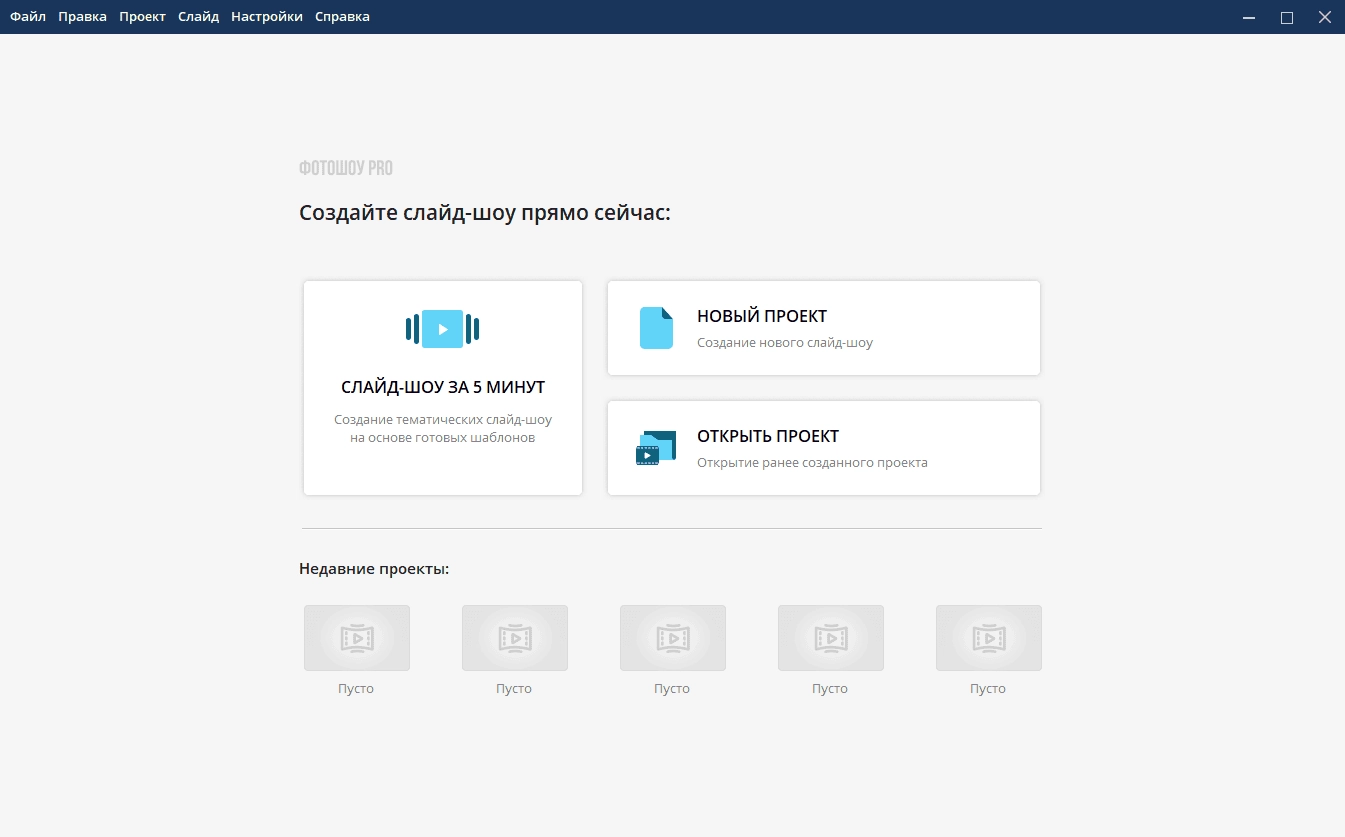Select the third empty recent project thumbnail

tap(673, 638)
